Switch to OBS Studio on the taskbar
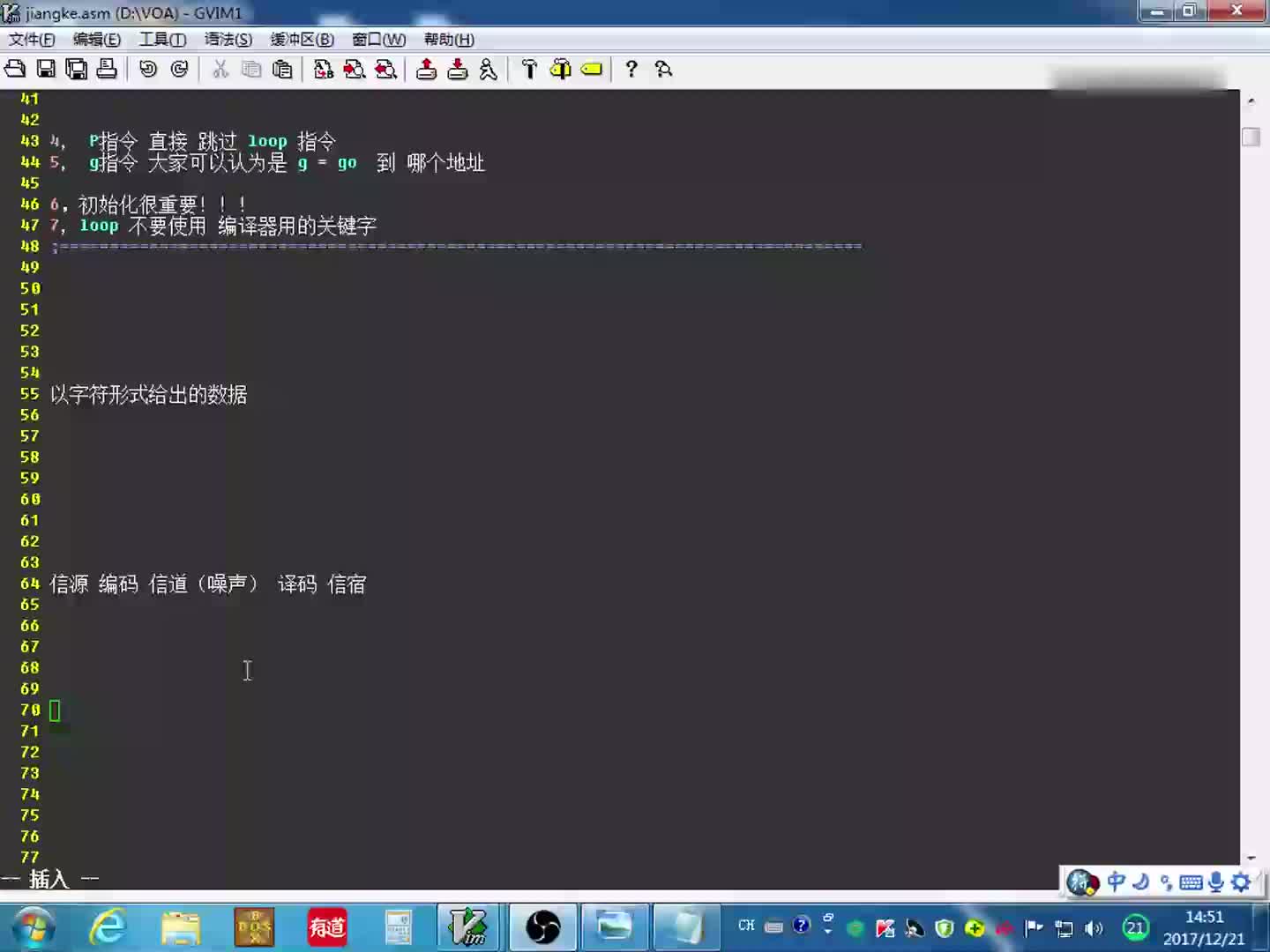1270x952 pixels. 542,927
